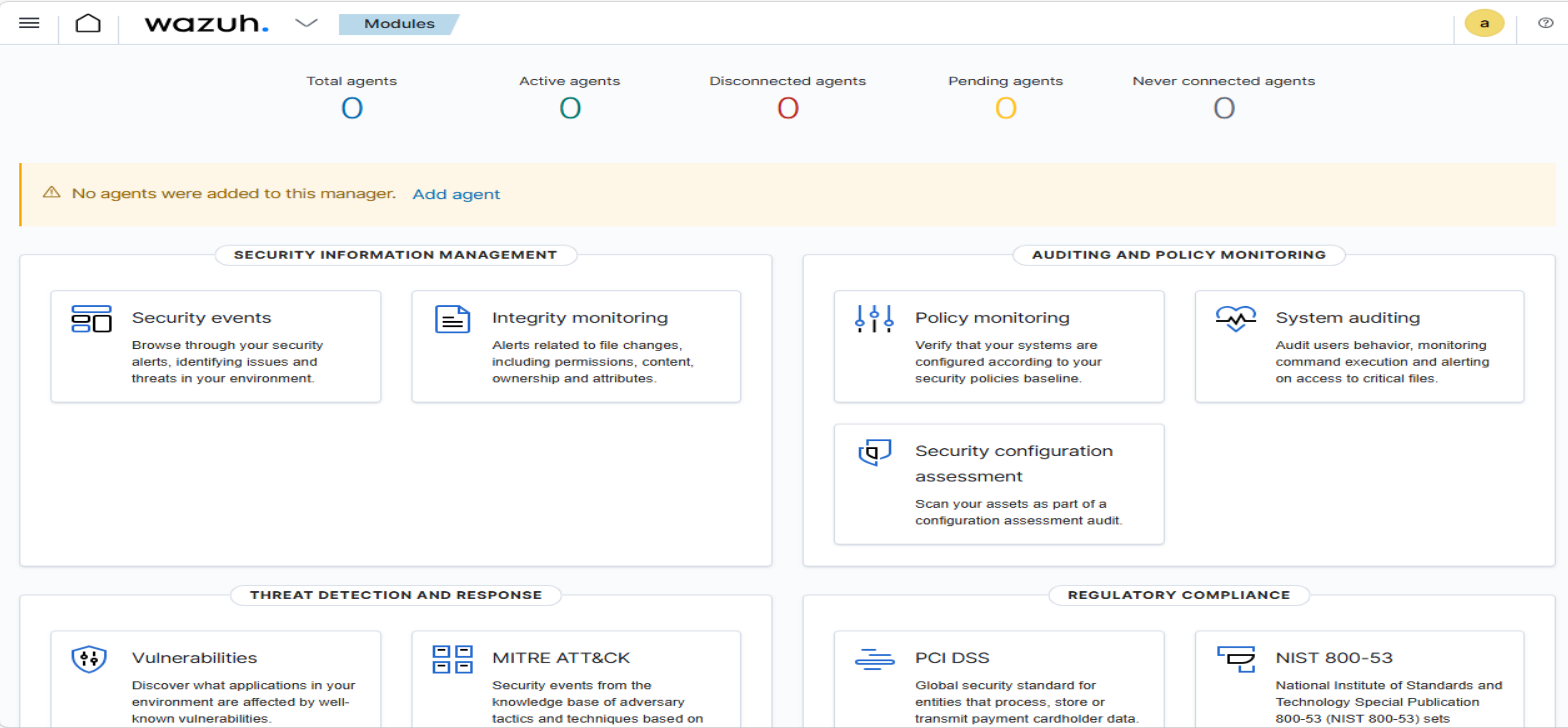This screenshot has width=1568, height=728.
Task: Click the 'Active agents' label
Action: [570, 81]
